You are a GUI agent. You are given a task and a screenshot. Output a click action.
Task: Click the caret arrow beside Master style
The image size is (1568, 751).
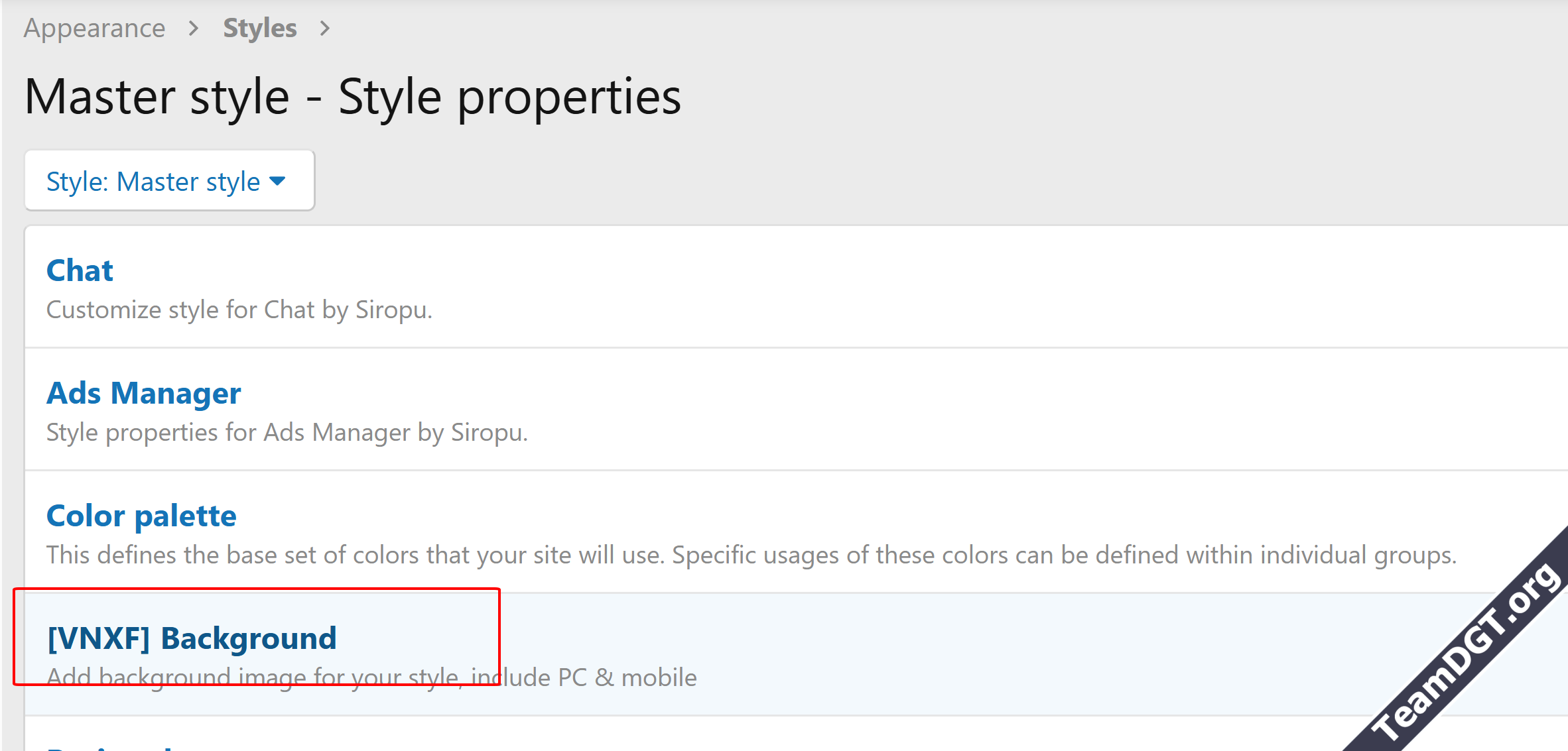[278, 181]
